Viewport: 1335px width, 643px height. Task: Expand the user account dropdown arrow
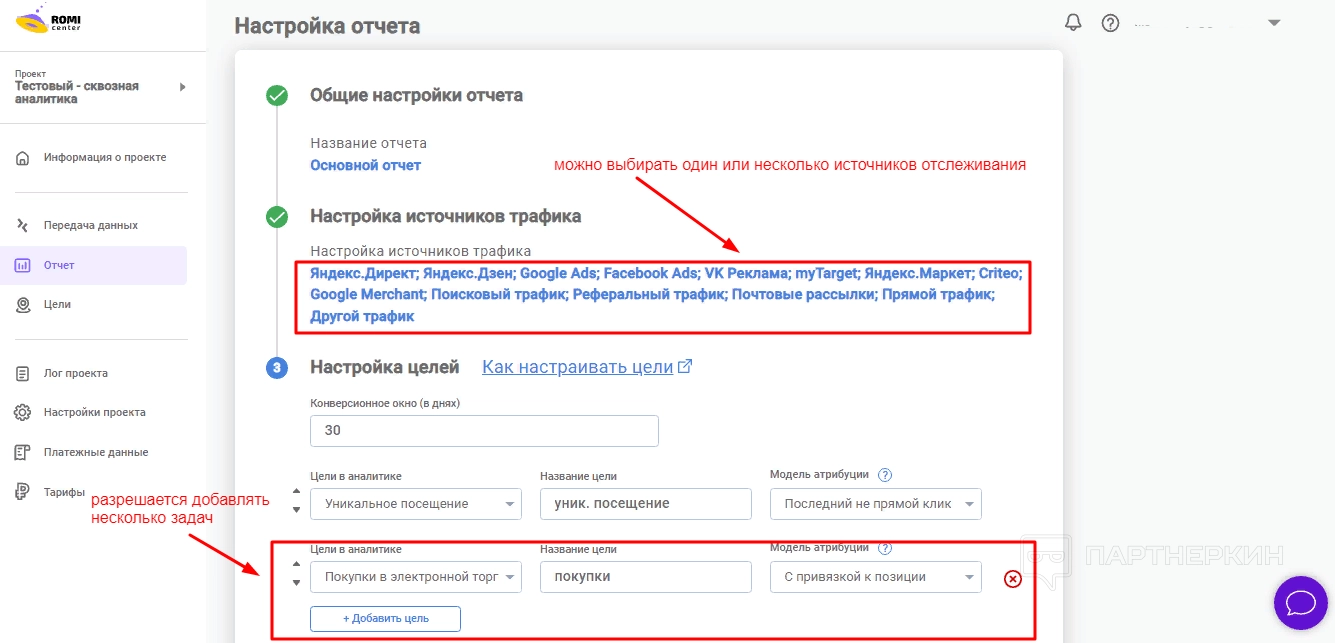click(1273, 22)
